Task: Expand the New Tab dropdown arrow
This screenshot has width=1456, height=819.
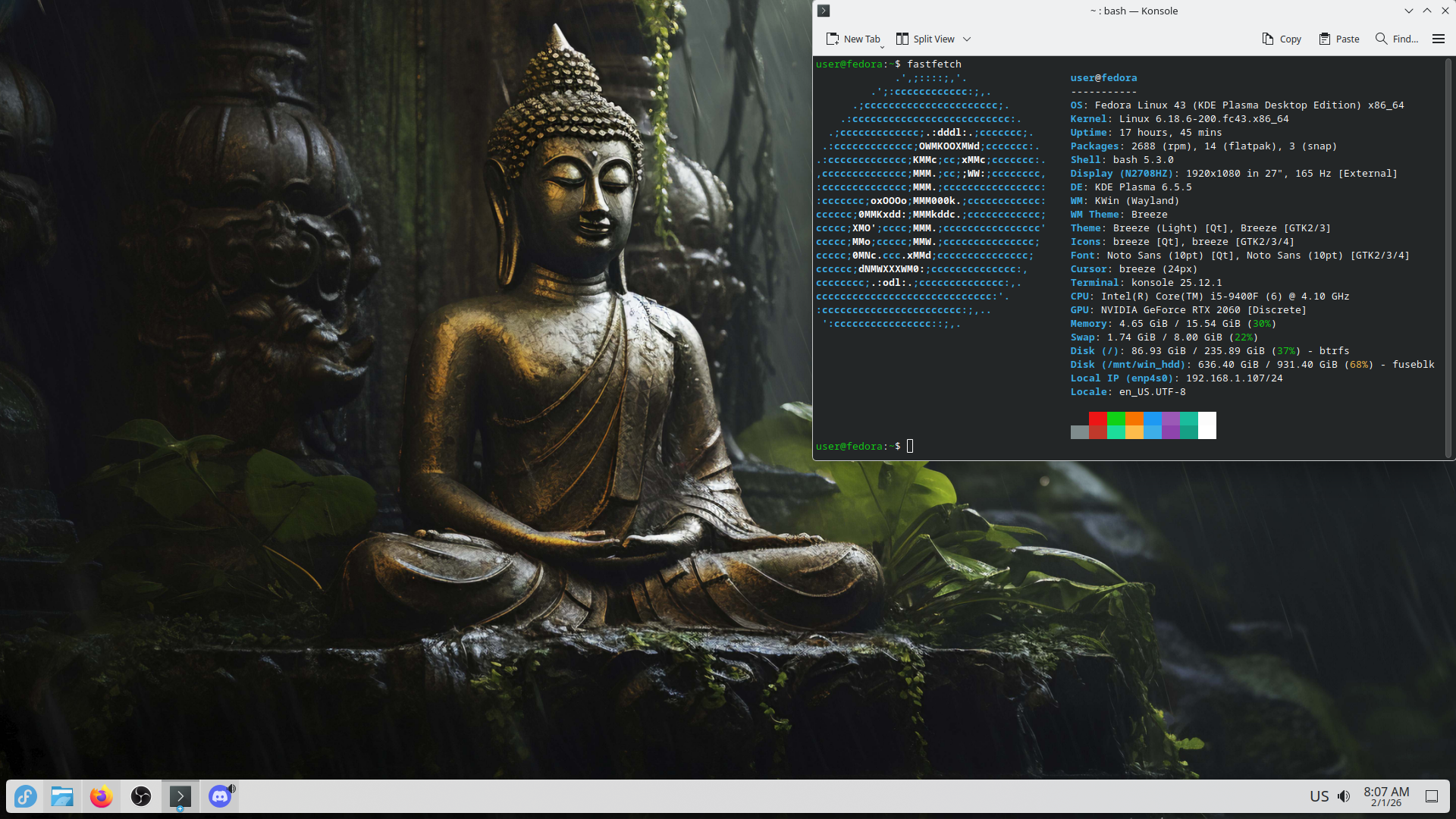Action: pos(883,47)
